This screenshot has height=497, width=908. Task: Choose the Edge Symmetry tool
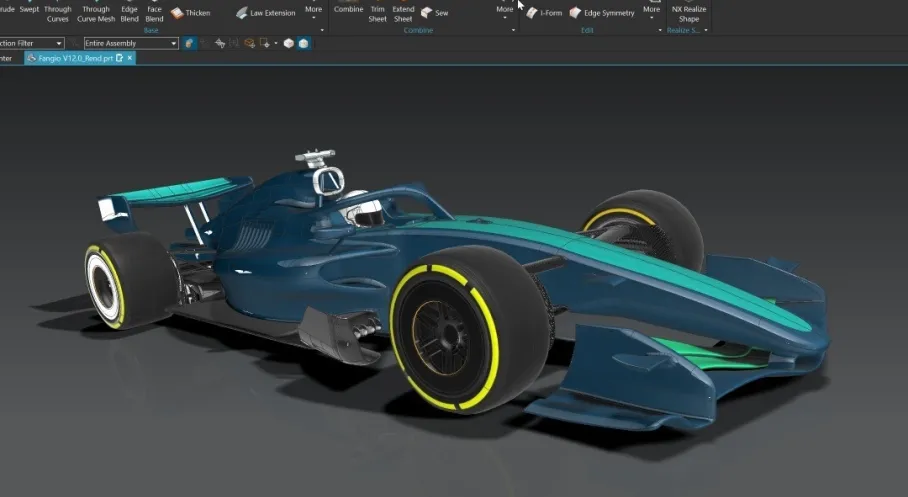pyautogui.click(x=602, y=13)
